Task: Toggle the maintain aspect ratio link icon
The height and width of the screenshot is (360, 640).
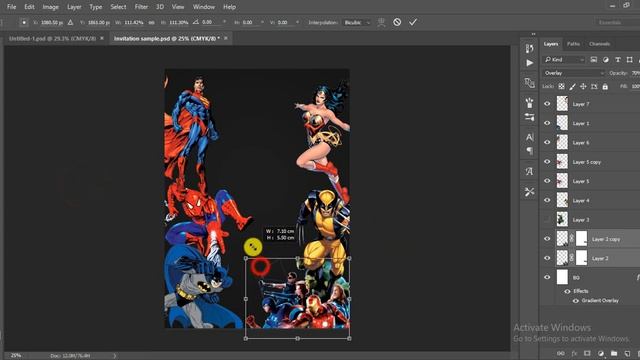Action: (x=151, y=22)
